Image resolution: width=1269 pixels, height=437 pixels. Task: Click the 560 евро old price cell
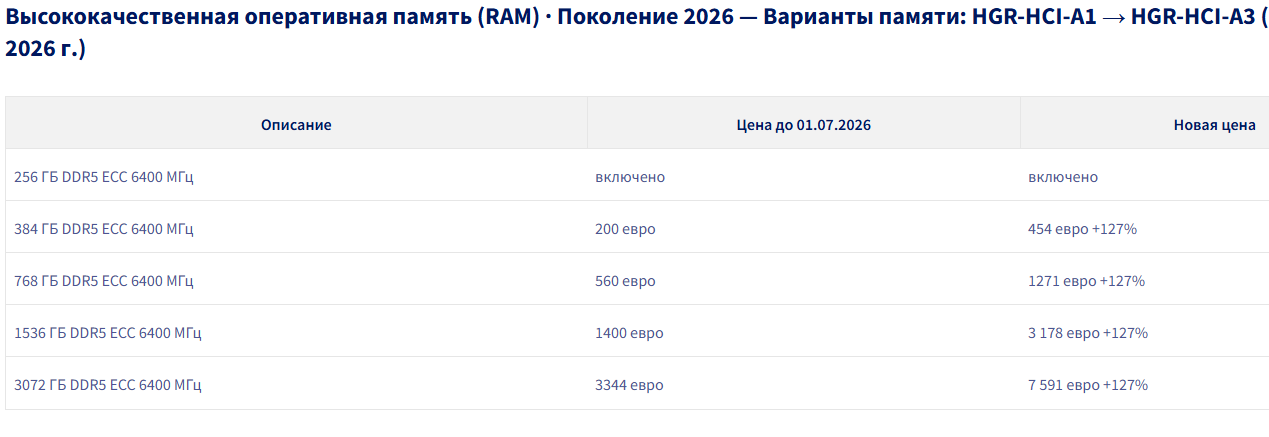click(x=625, y=281)
